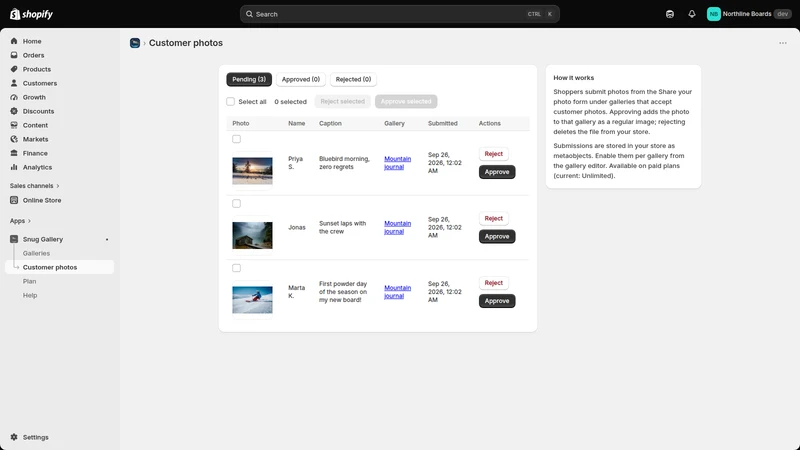Viewport: 800px width, 450px height.
Task: Open the Analytics bar chart icon
Action: tap(14, 167)
